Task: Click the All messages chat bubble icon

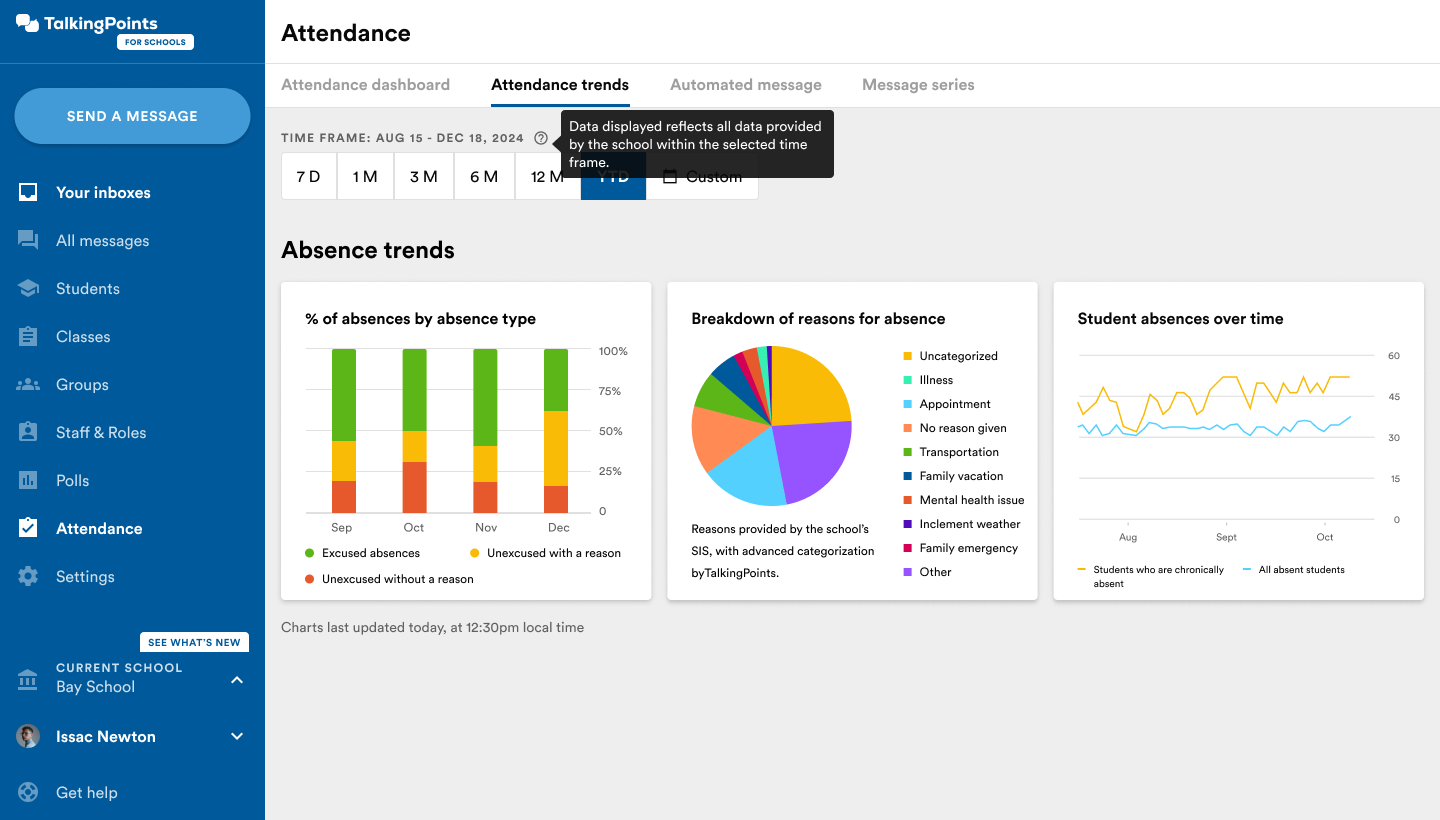Action: coord(28,240)
